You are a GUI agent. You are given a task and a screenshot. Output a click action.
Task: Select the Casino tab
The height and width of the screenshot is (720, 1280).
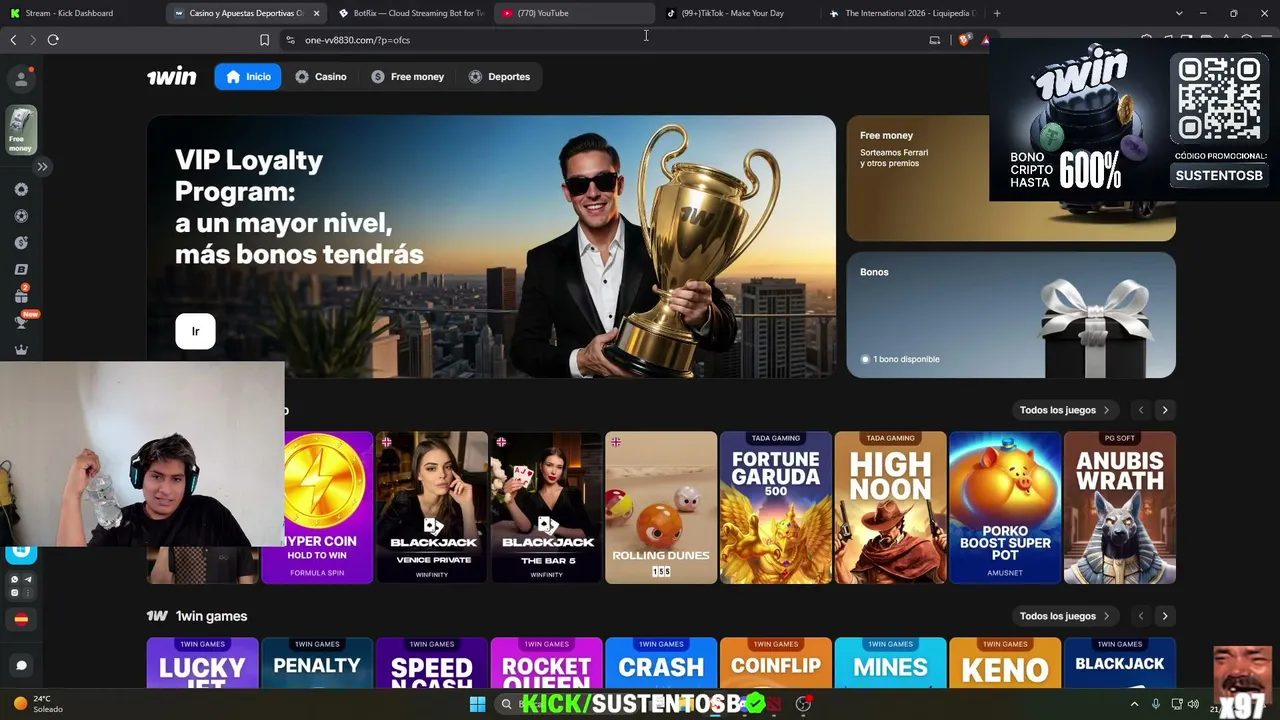tap(321, 77)
